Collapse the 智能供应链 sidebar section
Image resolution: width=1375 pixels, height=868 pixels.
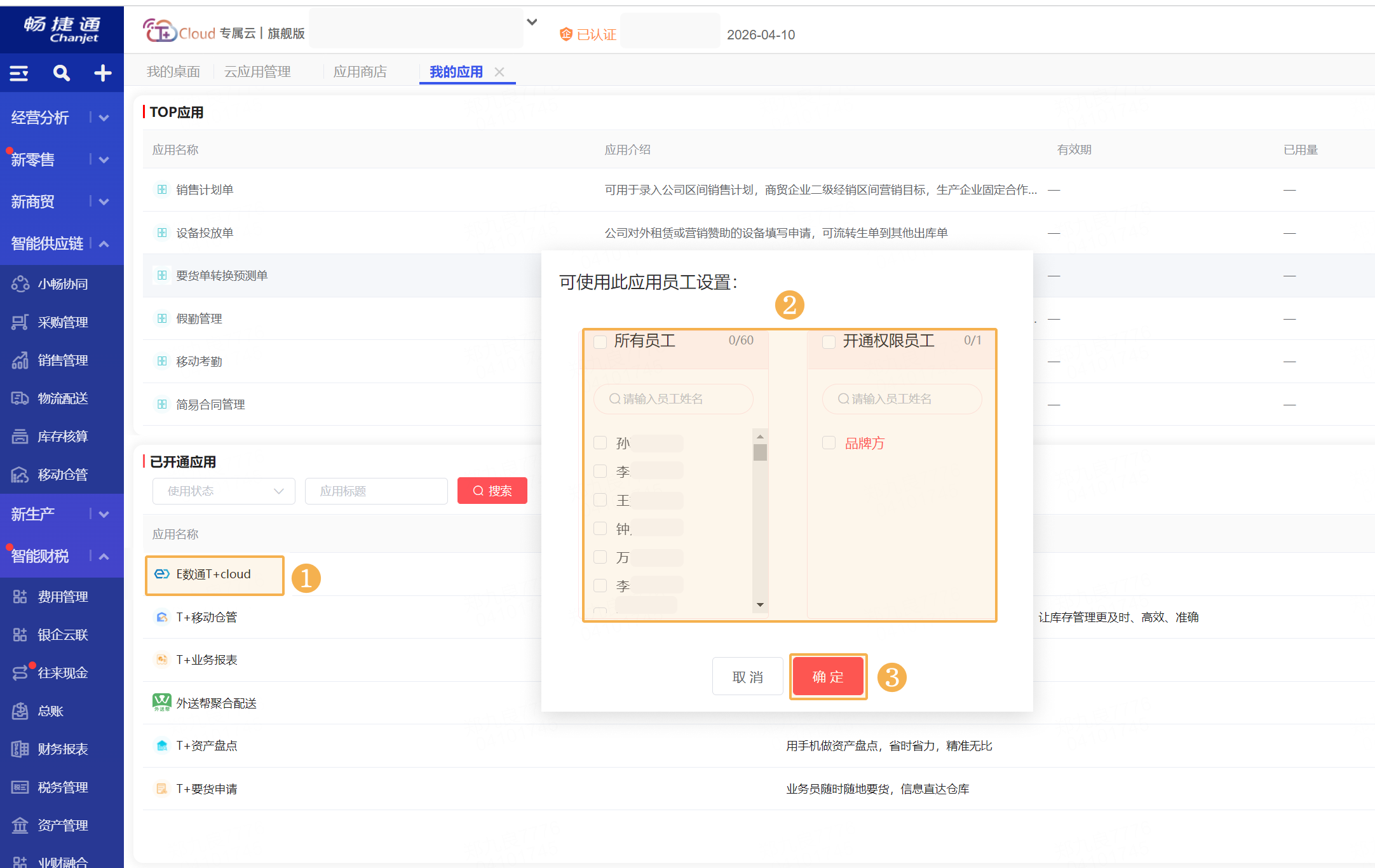(x=104, y=243)
